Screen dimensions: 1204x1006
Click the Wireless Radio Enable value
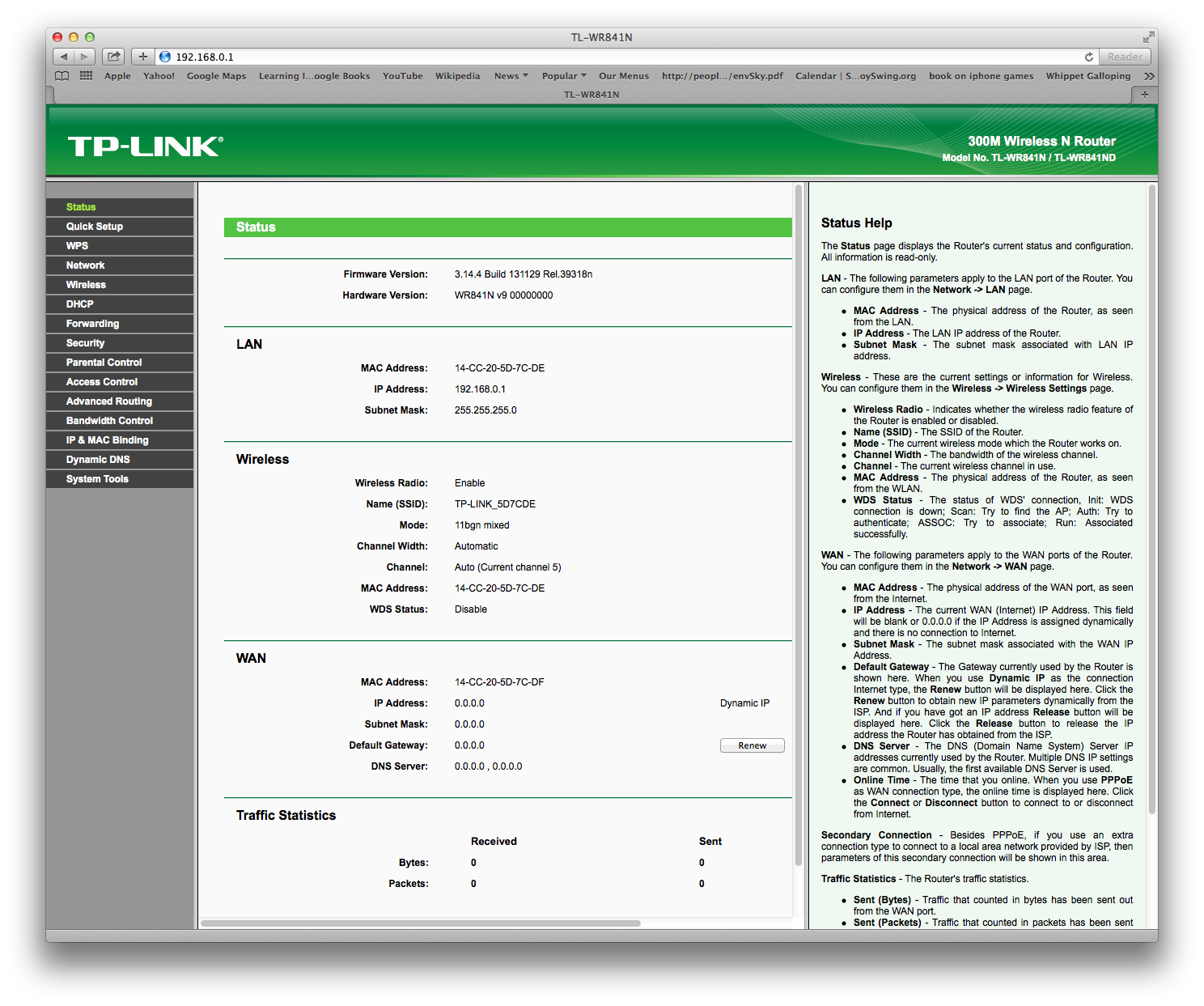[x=469, y=483]
